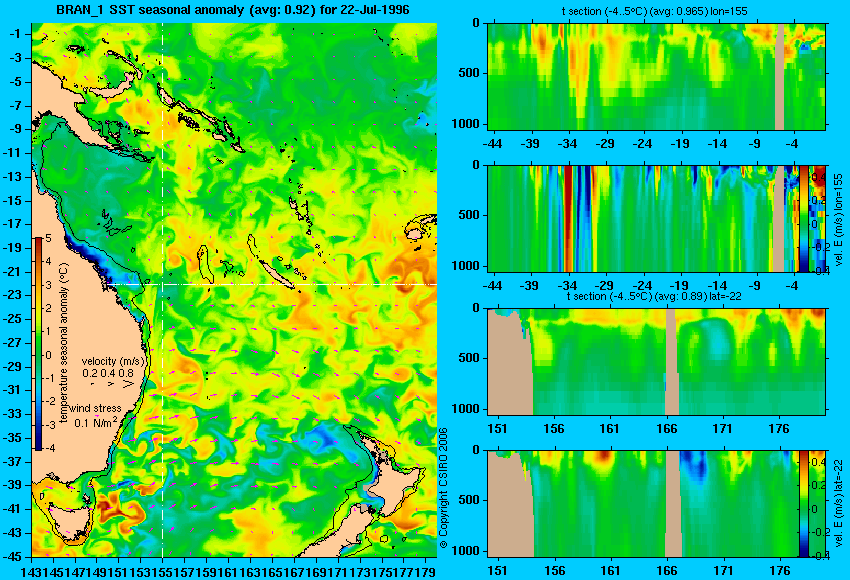The width and height of the screenshot is (850, 580).
Task: Click the "© Copyright CSIRO 2006" text
Action: coord(443,488)
